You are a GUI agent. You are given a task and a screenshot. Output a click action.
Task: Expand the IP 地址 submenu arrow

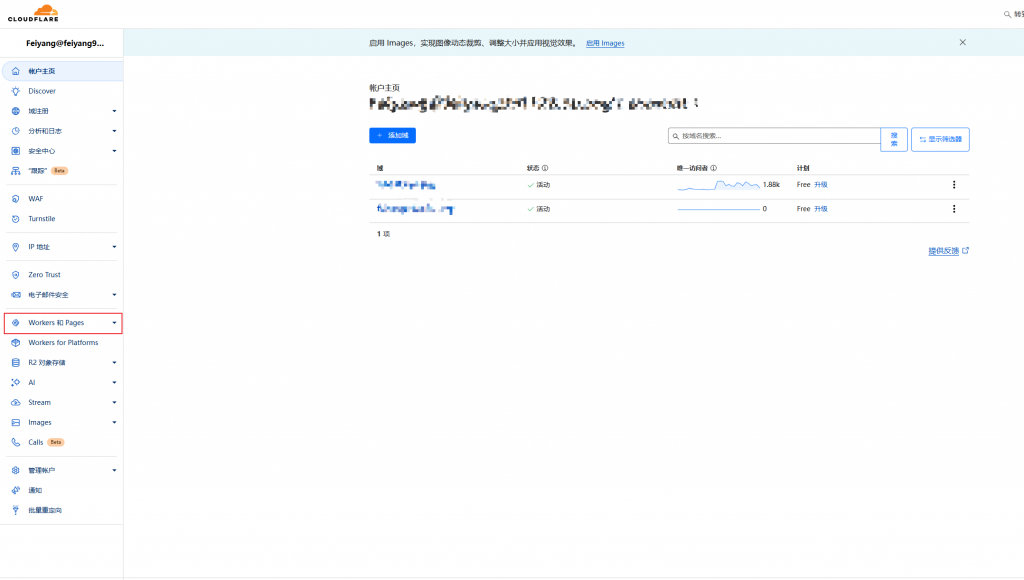[114, 247]
